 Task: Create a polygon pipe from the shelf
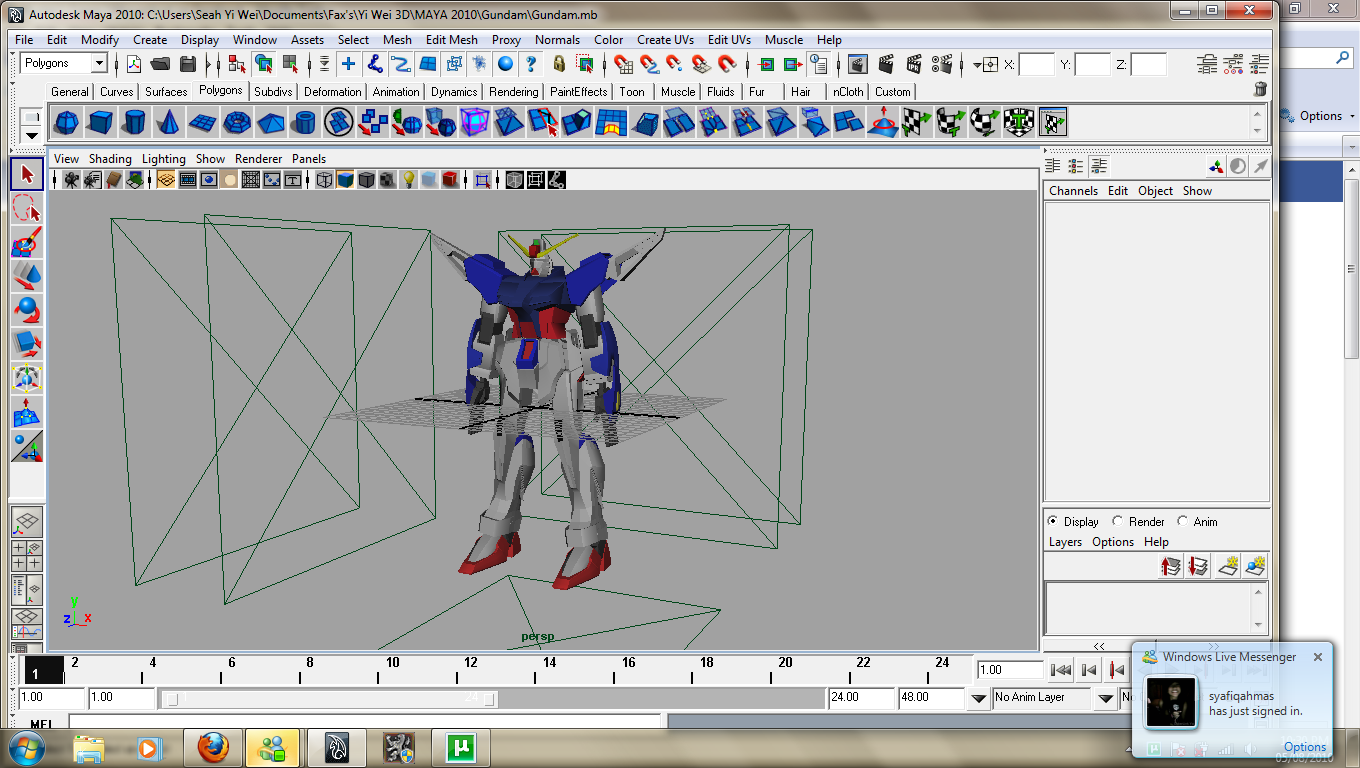point(304,123)
